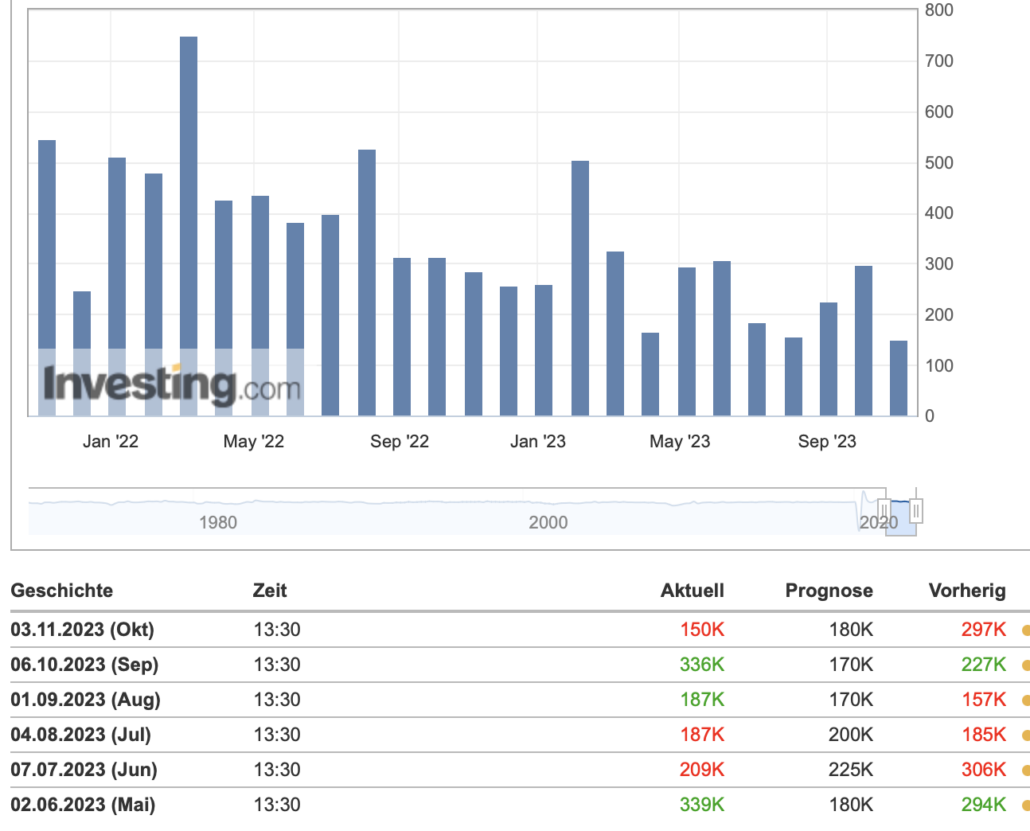The width and height of the screenshot is (1030, 831).
Task: Click the green 336K actual value
Action: [x=702, y=664]
